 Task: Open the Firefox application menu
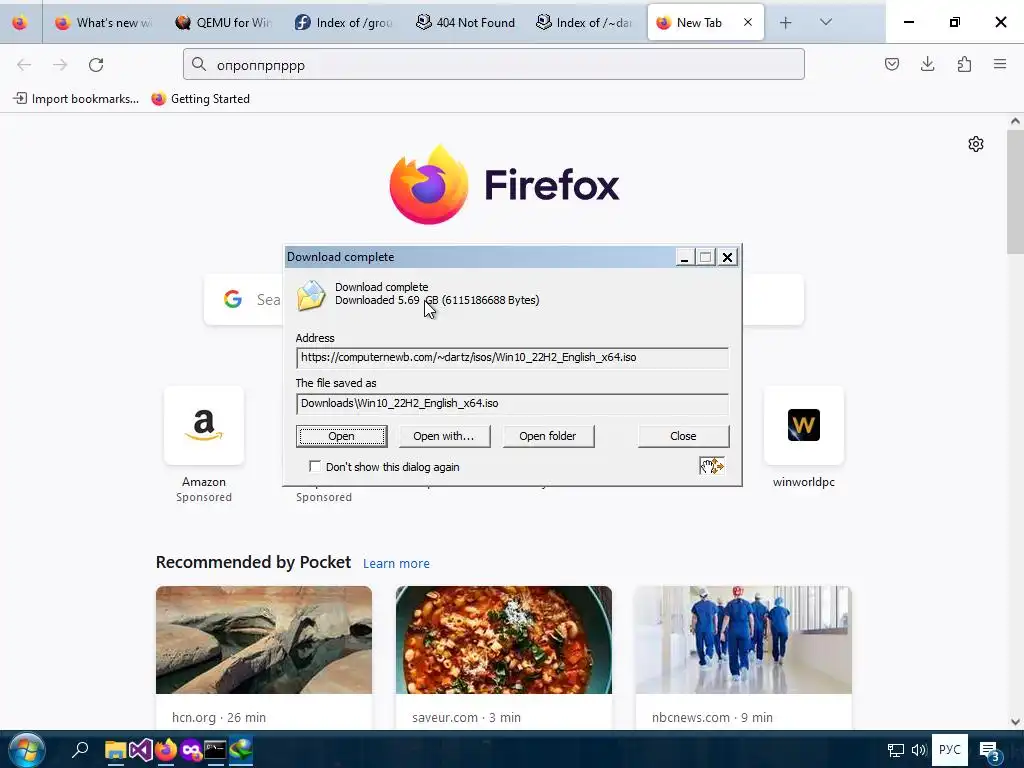click(x=1000, y=64)
